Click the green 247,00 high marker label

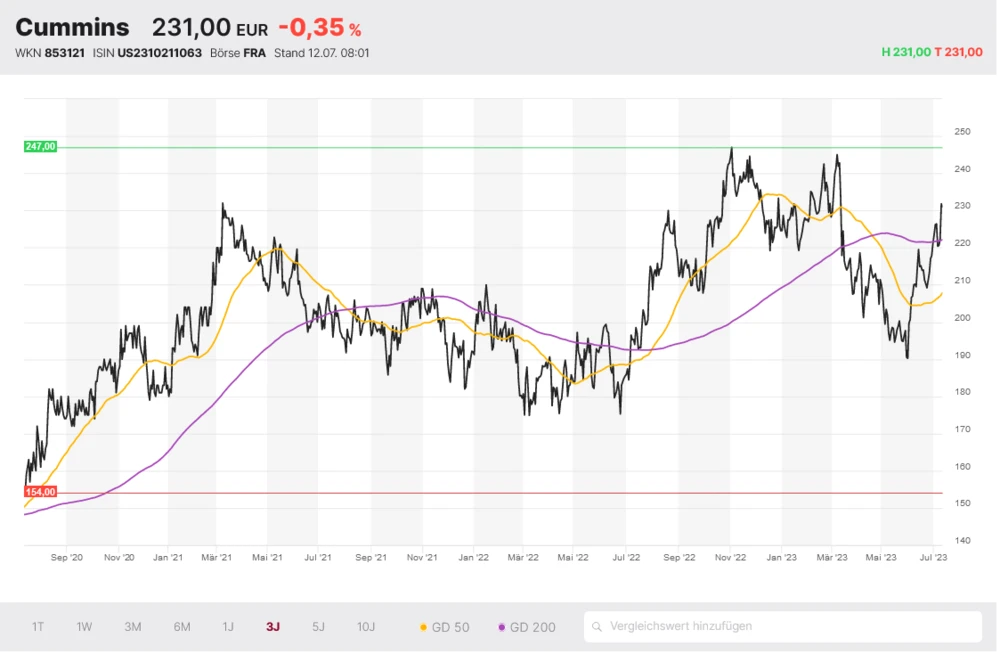click(40, 147)
